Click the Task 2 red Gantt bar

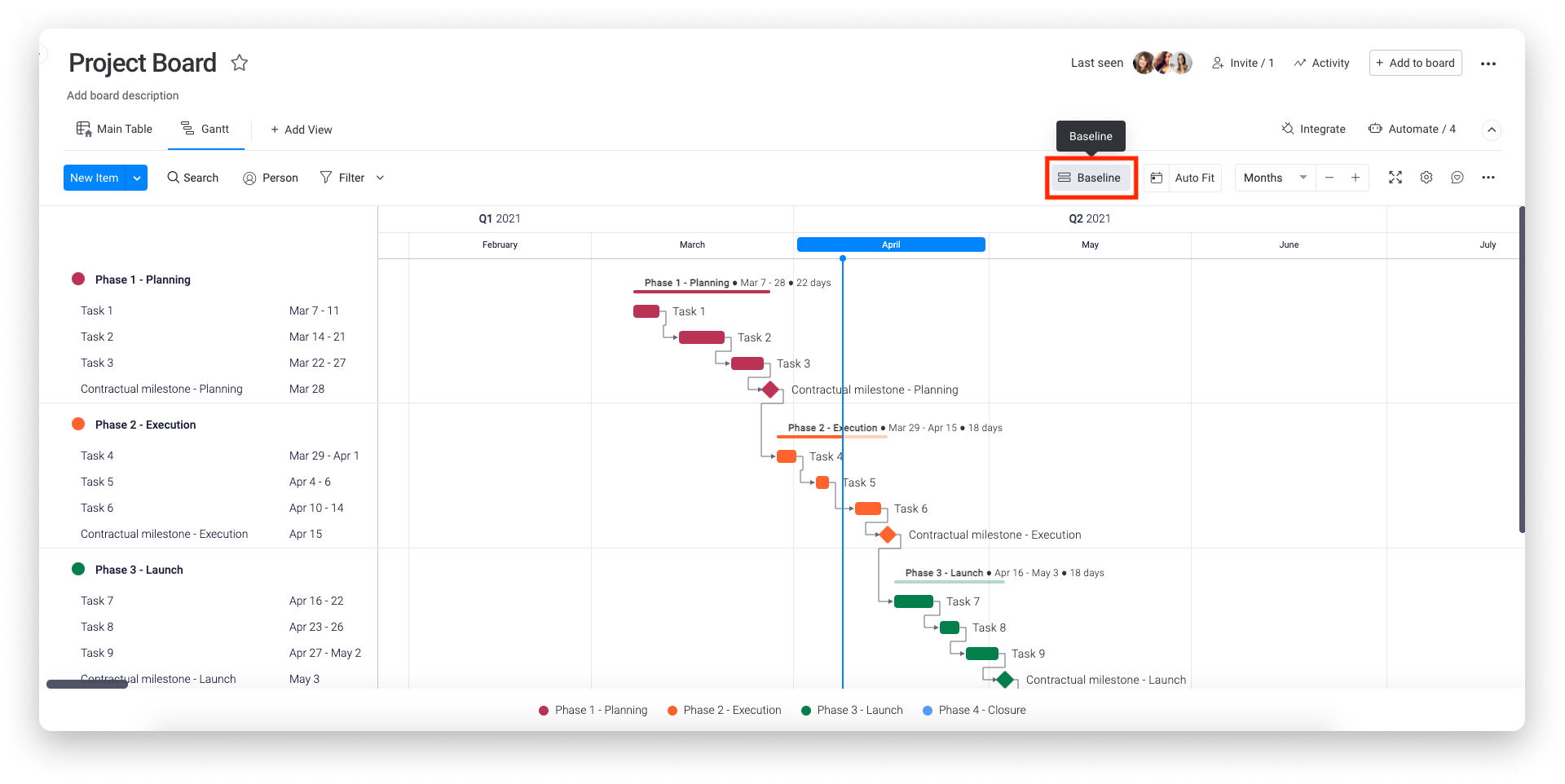point(702,337)
